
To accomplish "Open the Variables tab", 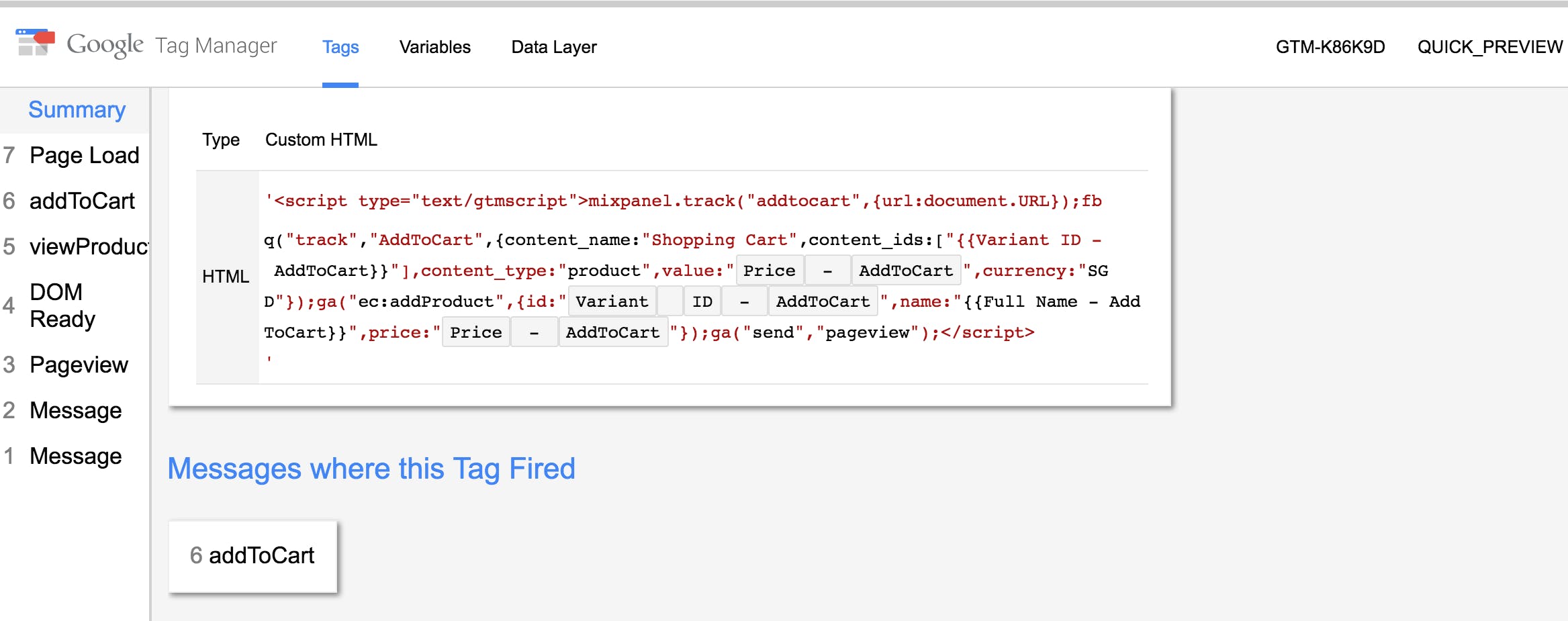I will [x=435, y=47].
